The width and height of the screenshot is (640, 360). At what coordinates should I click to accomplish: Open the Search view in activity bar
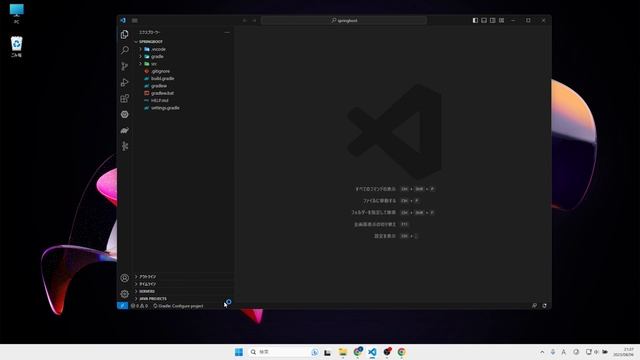[124, 50]
